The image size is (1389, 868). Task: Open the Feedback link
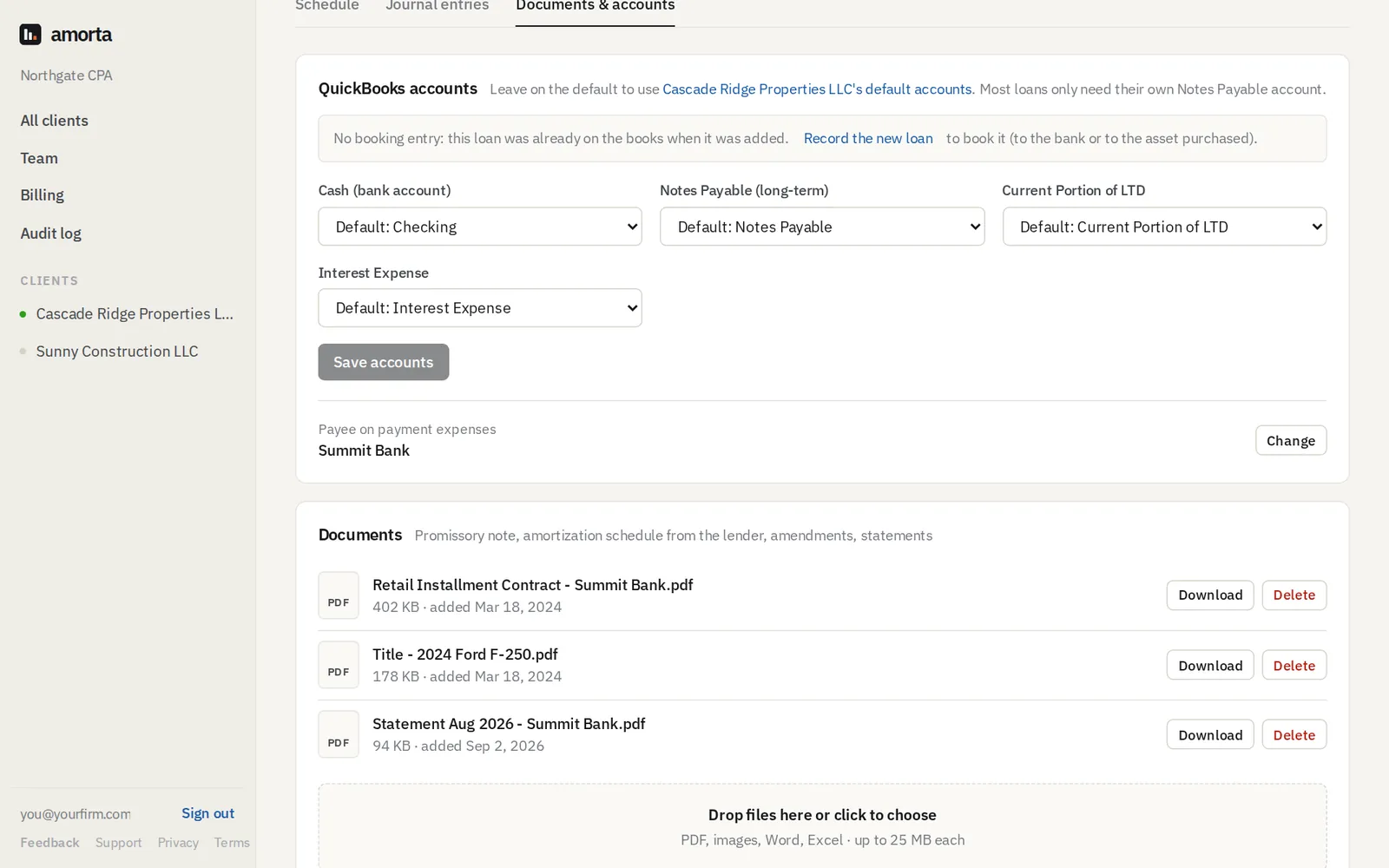[49, 843]
